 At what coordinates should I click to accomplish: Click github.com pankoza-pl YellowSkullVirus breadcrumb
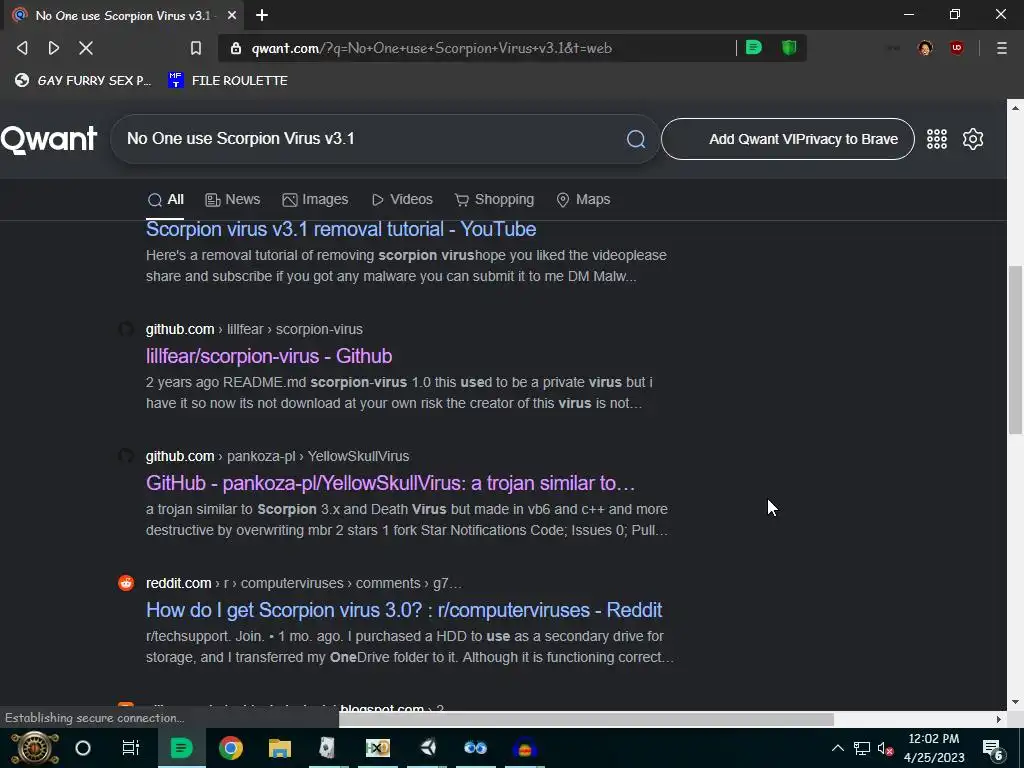point(278,456)
